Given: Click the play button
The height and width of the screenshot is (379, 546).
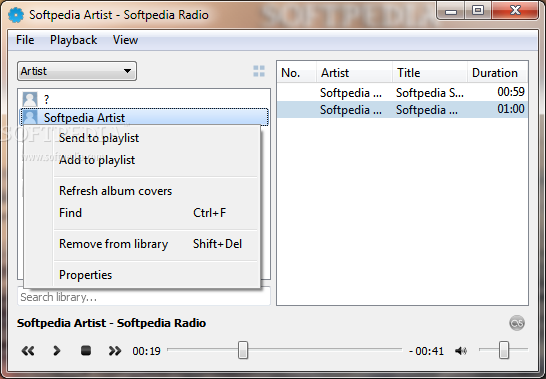Looking at the screenshot, I should coord(56,350).
